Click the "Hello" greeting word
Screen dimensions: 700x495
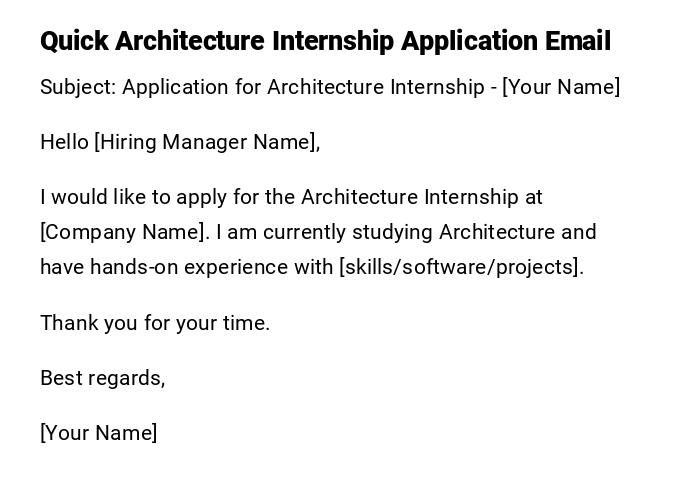64,142
